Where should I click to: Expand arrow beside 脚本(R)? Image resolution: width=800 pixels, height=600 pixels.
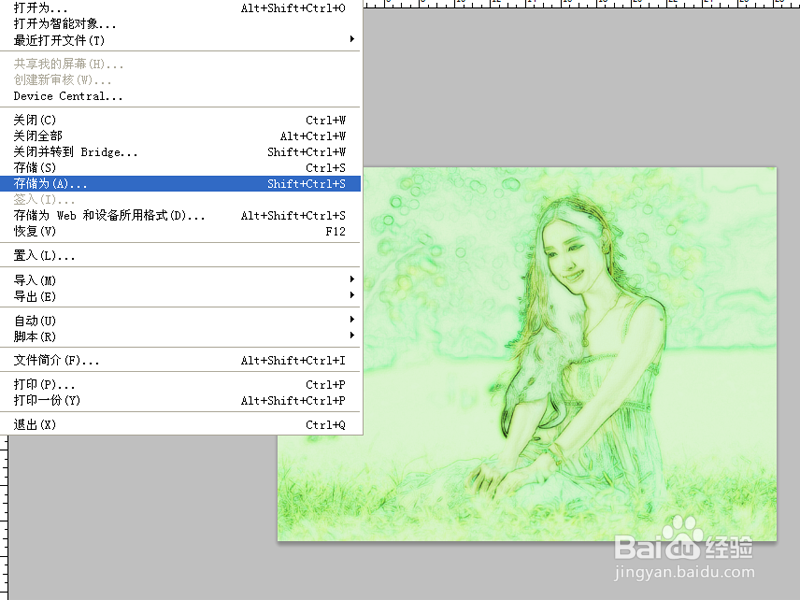click(352, 335)
